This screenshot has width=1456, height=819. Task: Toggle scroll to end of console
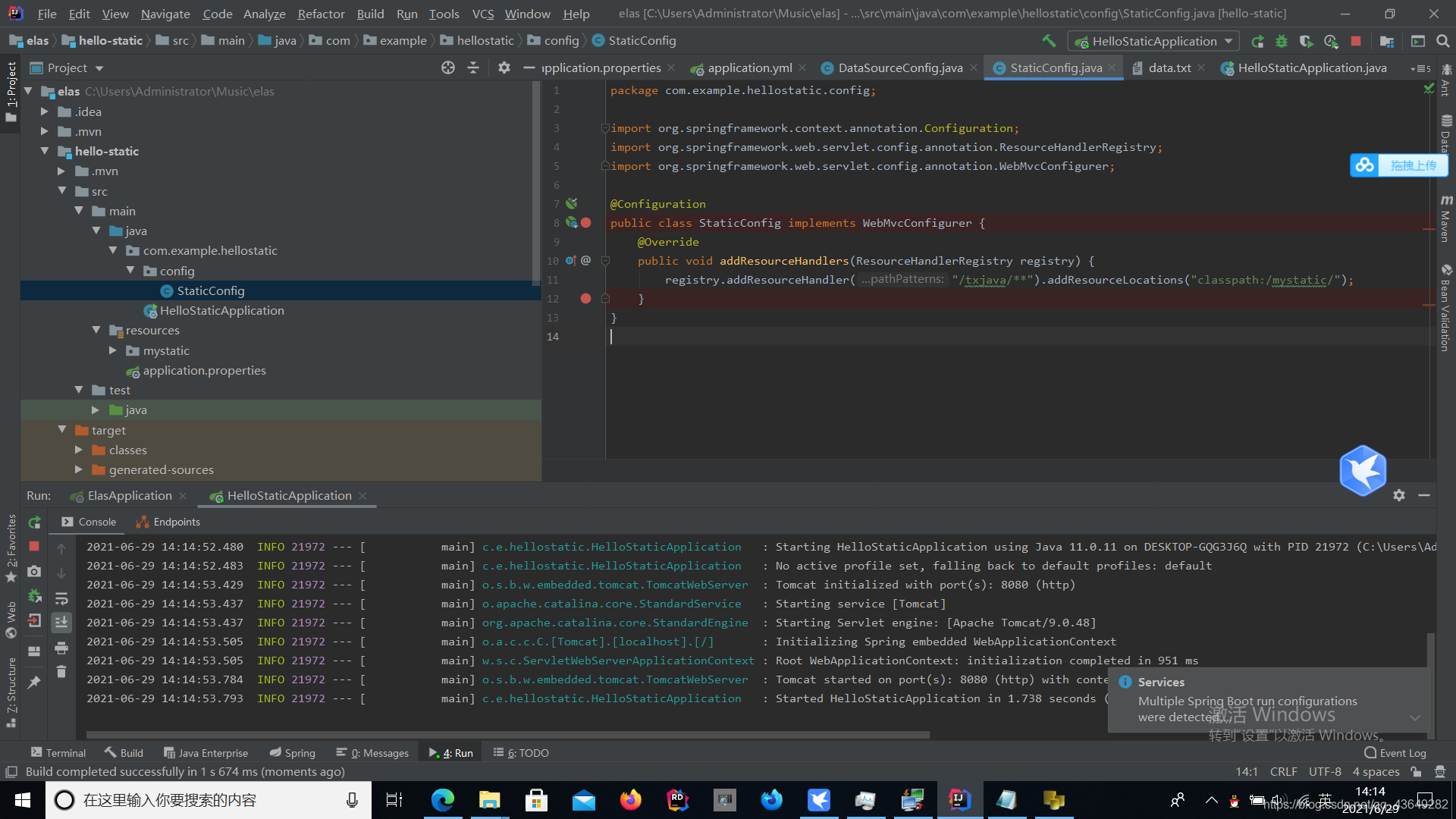[61, 623]
